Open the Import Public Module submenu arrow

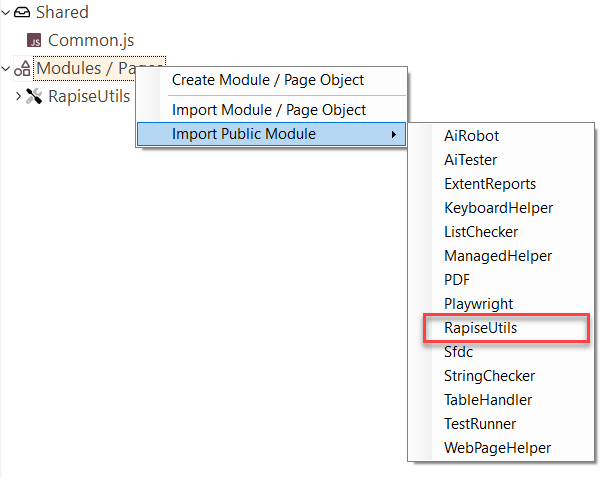click(x=393, y=134)
